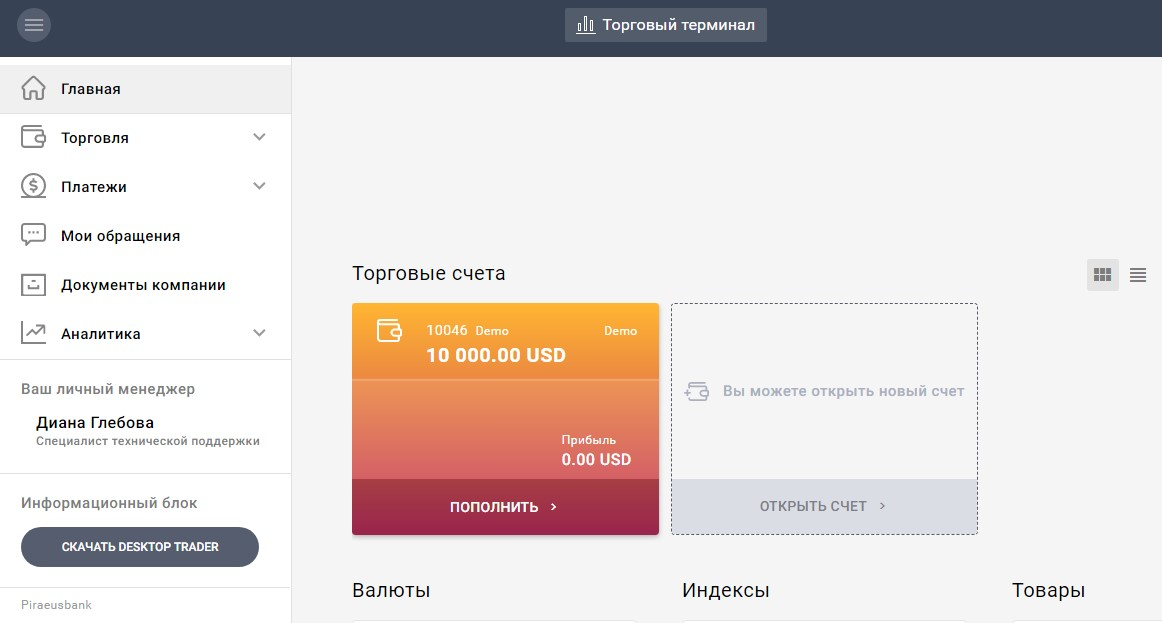Switch accounts to grid view
The image size is (1162, 623).
pyautogui.click(x=1102, y=275)
